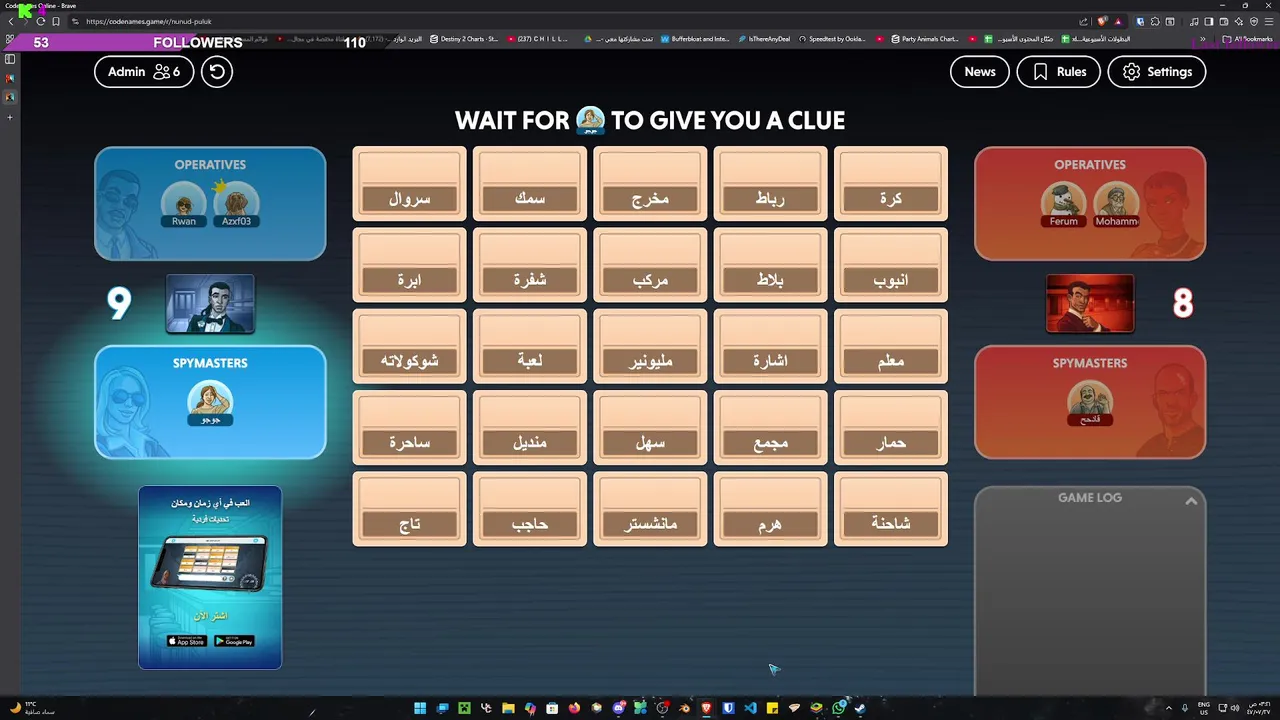The height and width of the screenshot is (720, 1280).
Task: Open the Brave Shields lion icon
Action: click(x=1103, y=21)
